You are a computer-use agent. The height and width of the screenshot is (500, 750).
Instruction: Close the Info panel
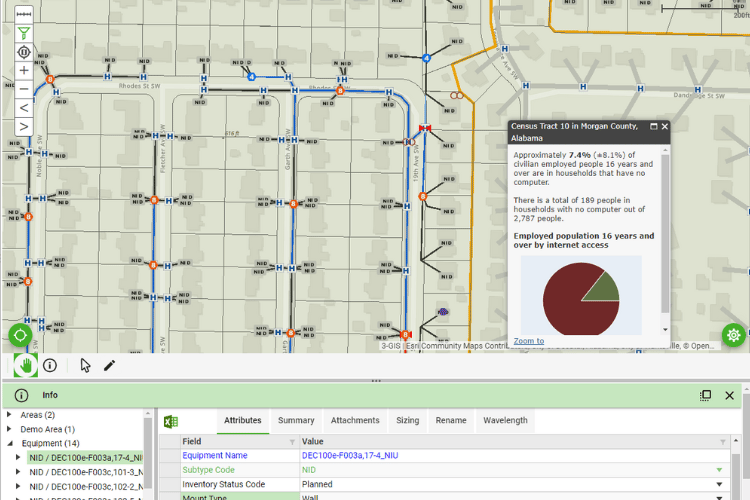(x=729, y=395)
